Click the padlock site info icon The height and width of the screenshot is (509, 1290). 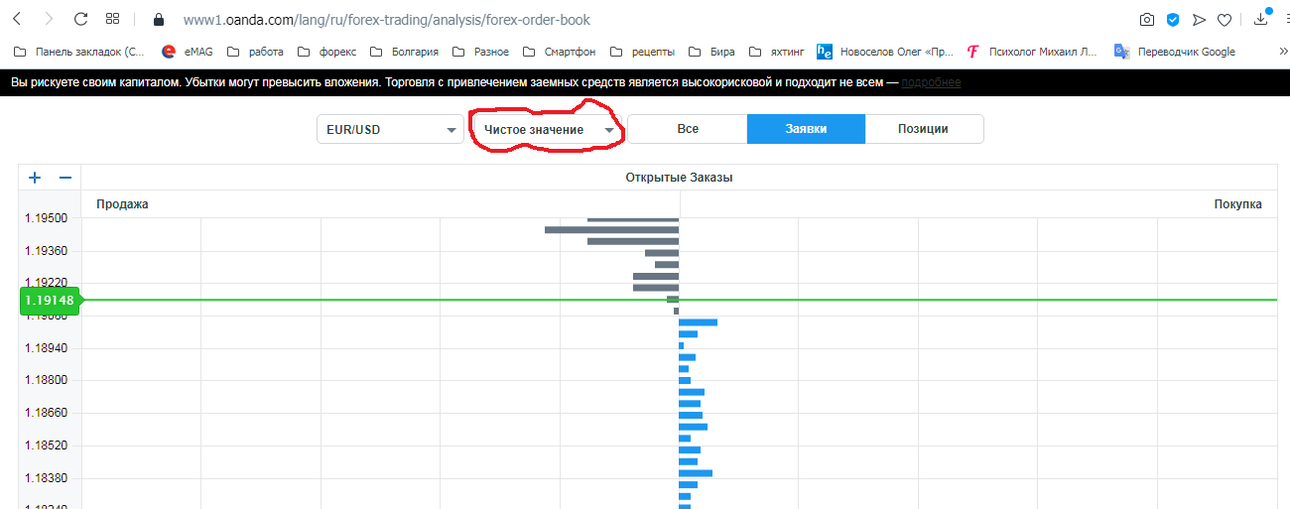(x=157, y=19)
